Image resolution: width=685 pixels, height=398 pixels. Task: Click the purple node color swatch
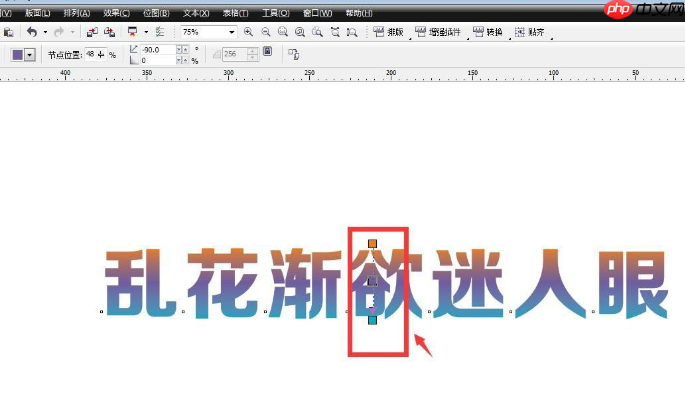[17, 55]
